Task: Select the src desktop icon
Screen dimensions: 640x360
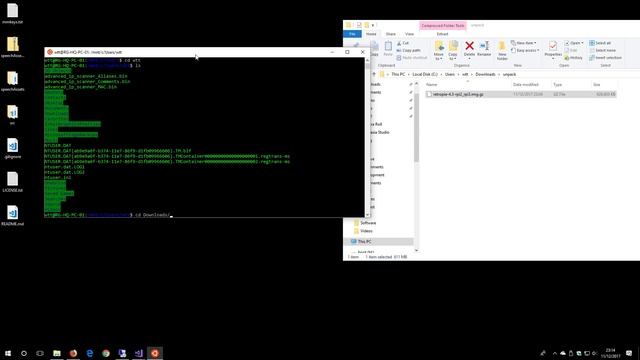Action: (x=13, y=114)
